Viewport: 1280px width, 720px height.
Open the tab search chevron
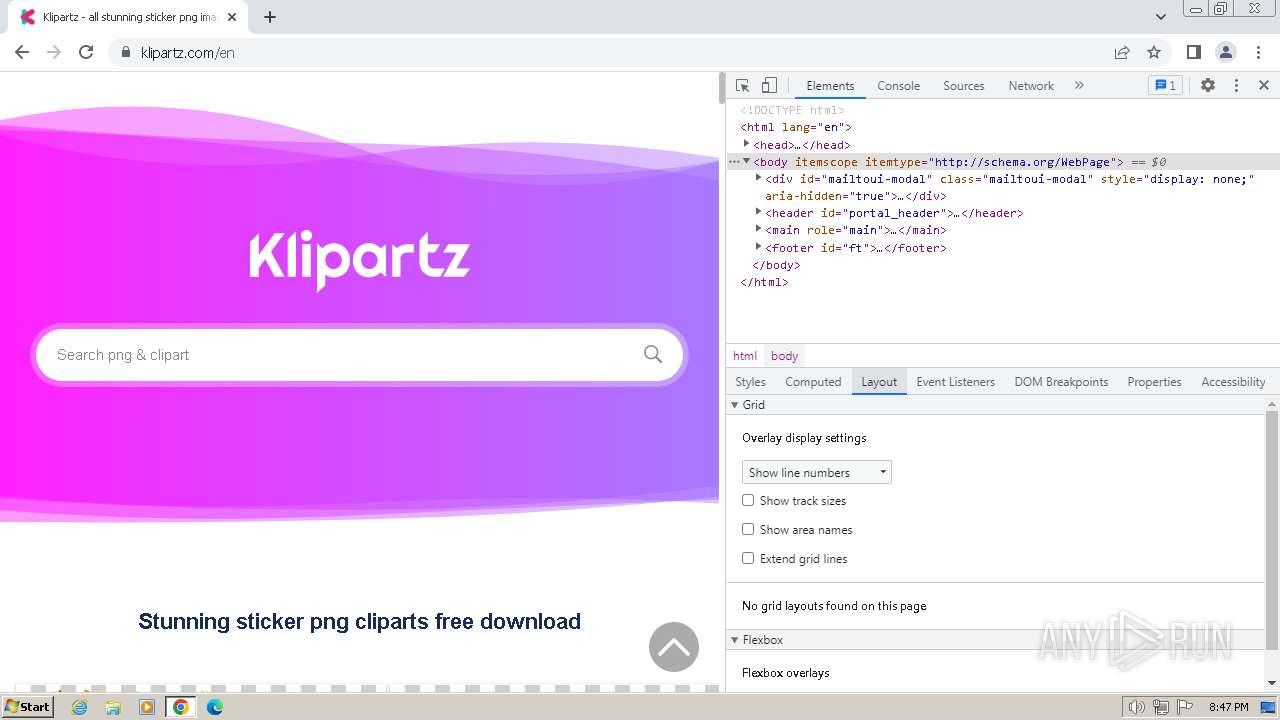1161,17
